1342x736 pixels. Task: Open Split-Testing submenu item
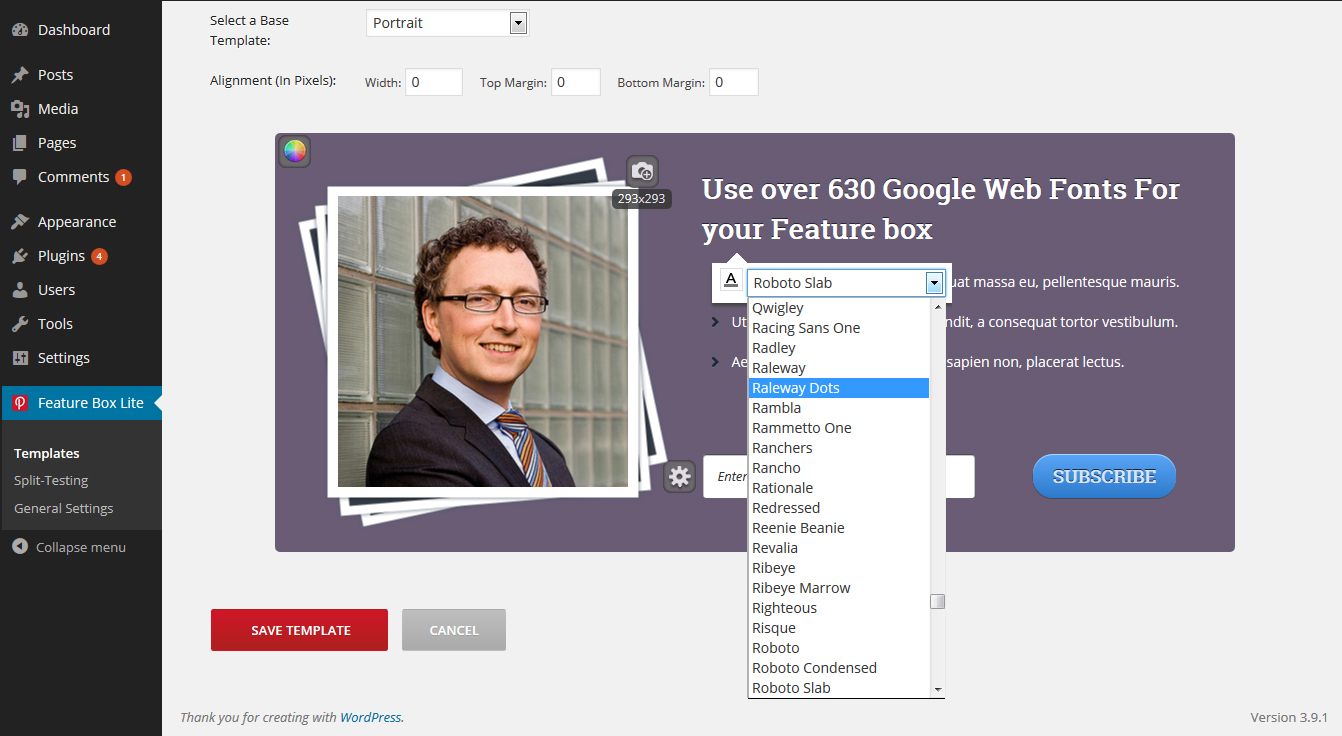(51, 480)
